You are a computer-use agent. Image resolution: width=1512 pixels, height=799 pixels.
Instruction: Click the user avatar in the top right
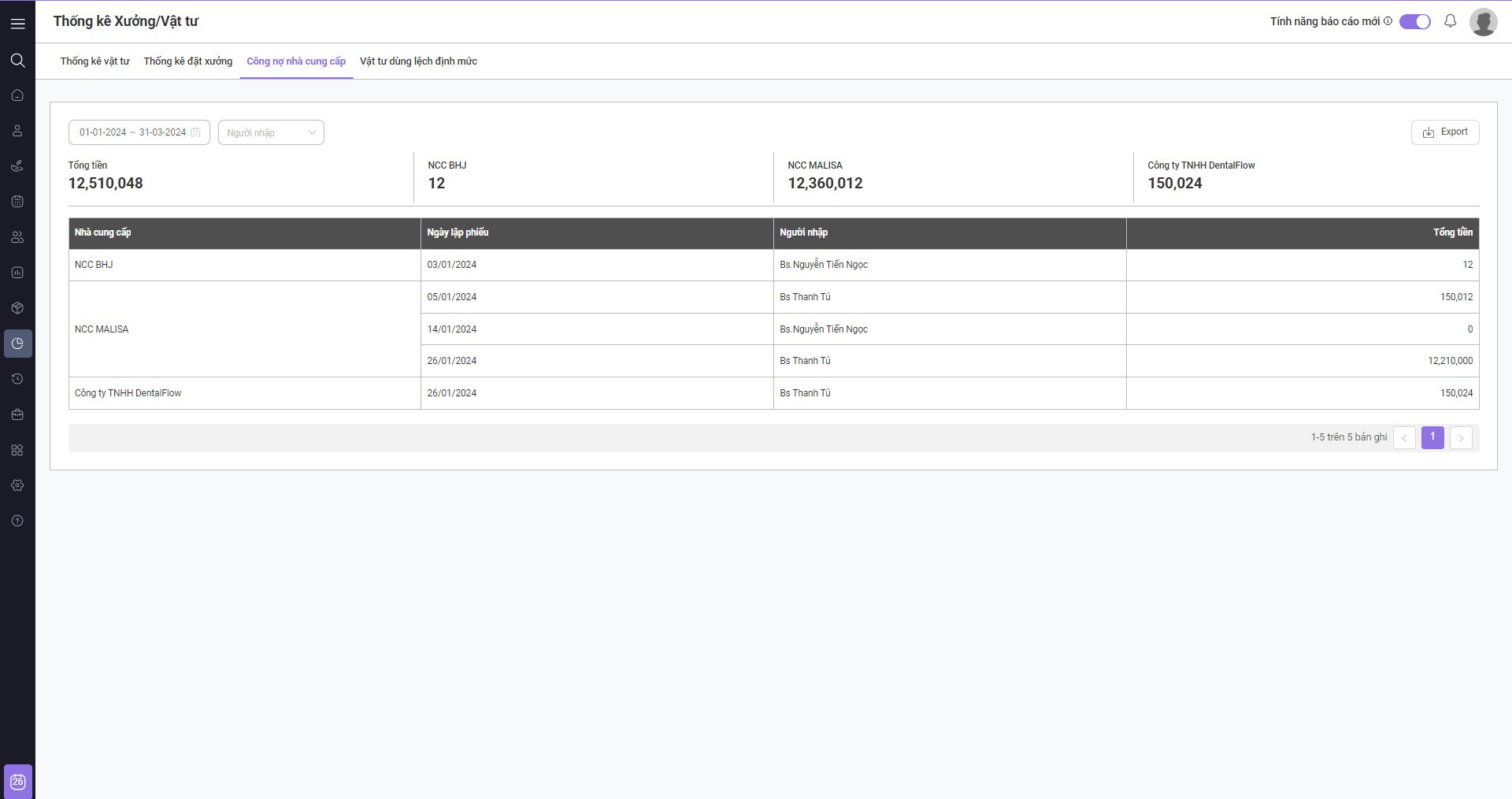1483,22
